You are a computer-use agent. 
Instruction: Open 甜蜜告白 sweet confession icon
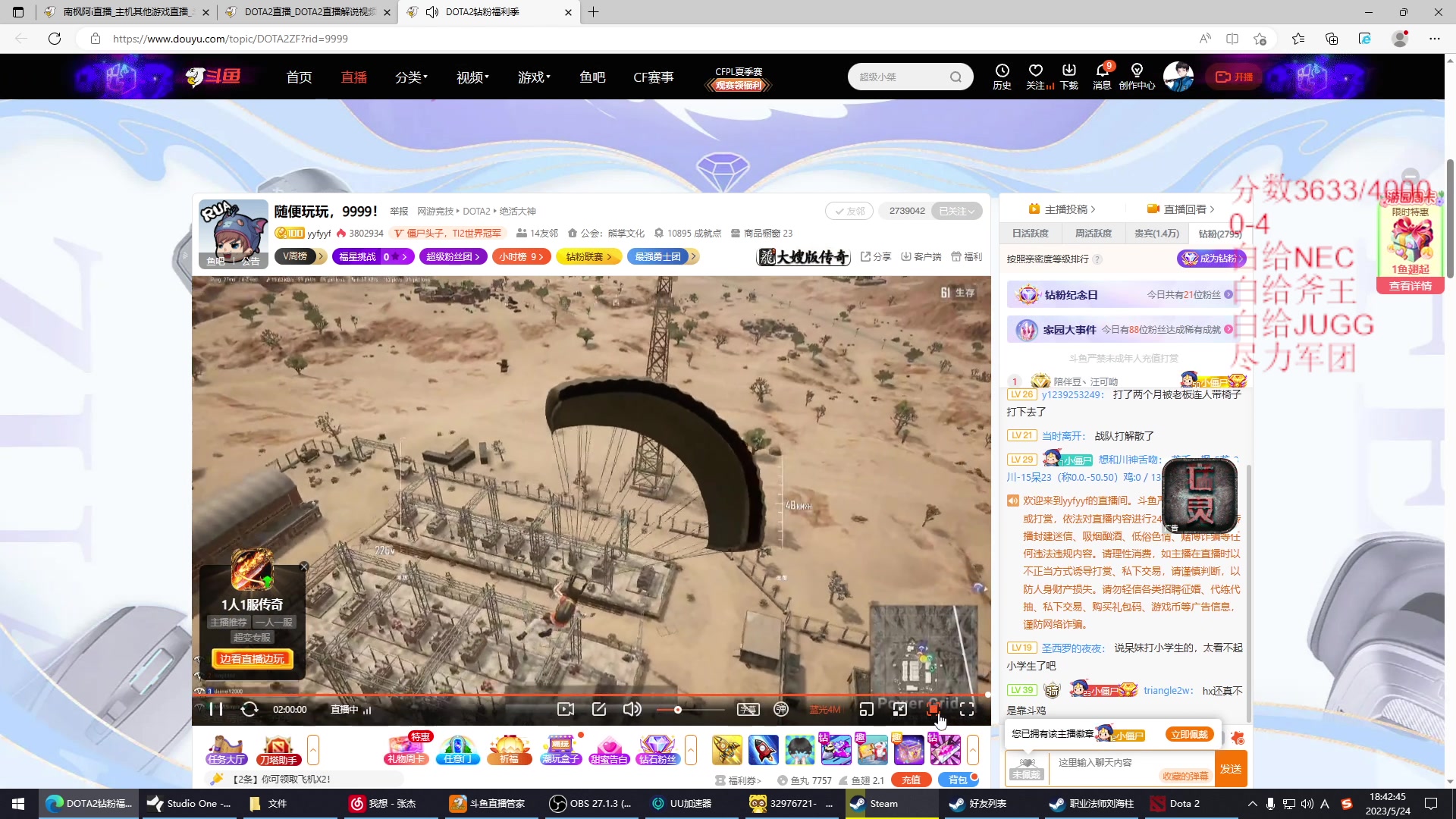[x=609, y=750]
